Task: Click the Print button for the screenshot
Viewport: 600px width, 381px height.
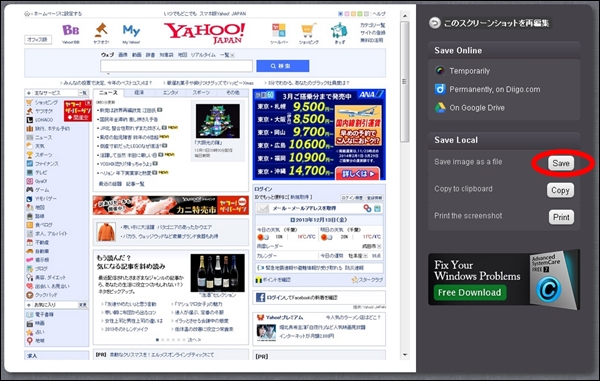Action: [561, 217]
